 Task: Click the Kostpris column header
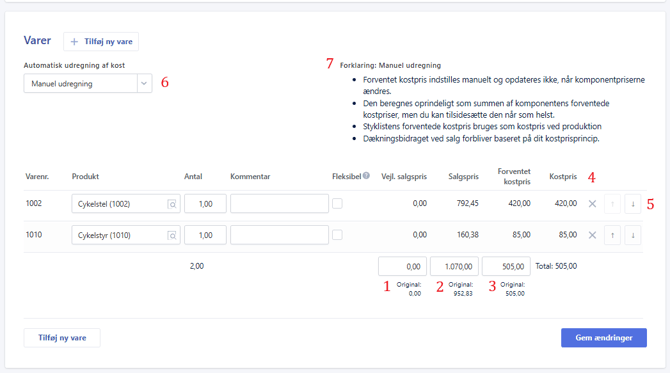click(x=563, y=176)
